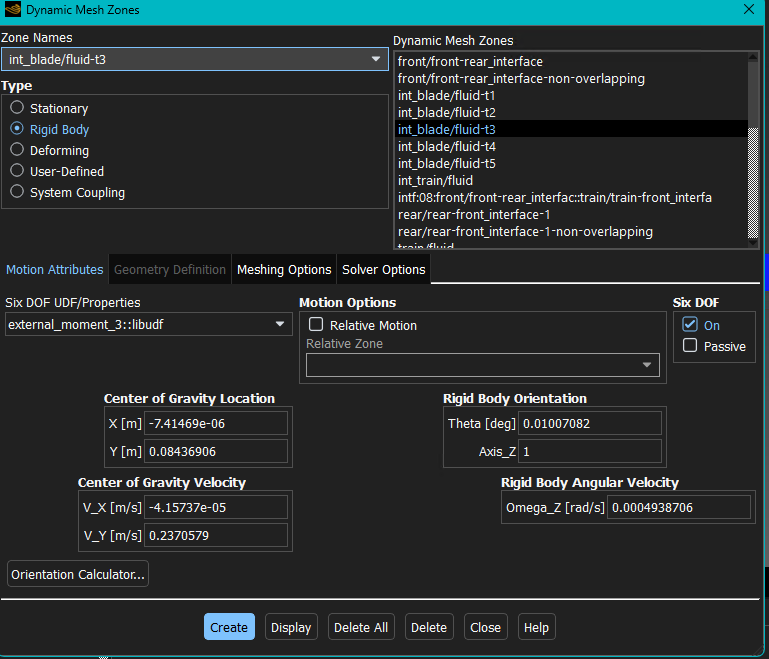Click the Ansys logo icon in title bar

12,10
